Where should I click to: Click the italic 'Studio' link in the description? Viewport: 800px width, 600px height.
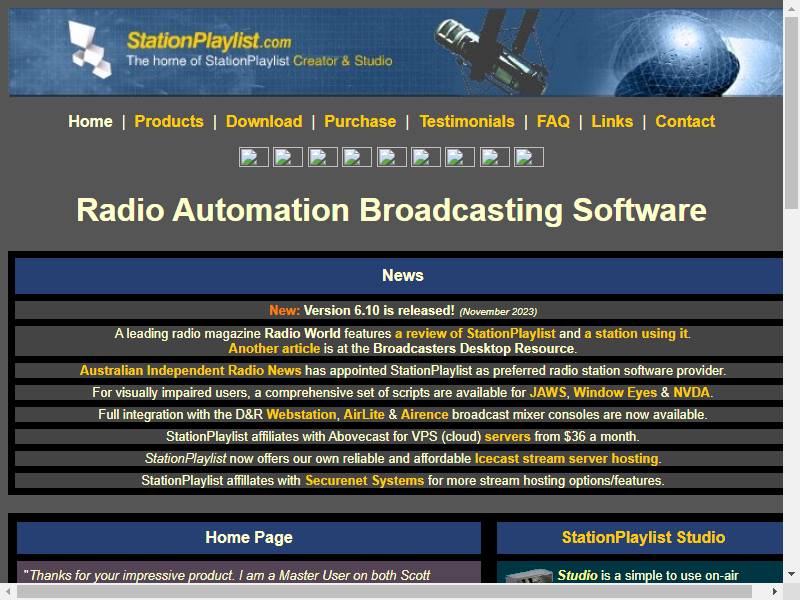[x=577, y=576]
